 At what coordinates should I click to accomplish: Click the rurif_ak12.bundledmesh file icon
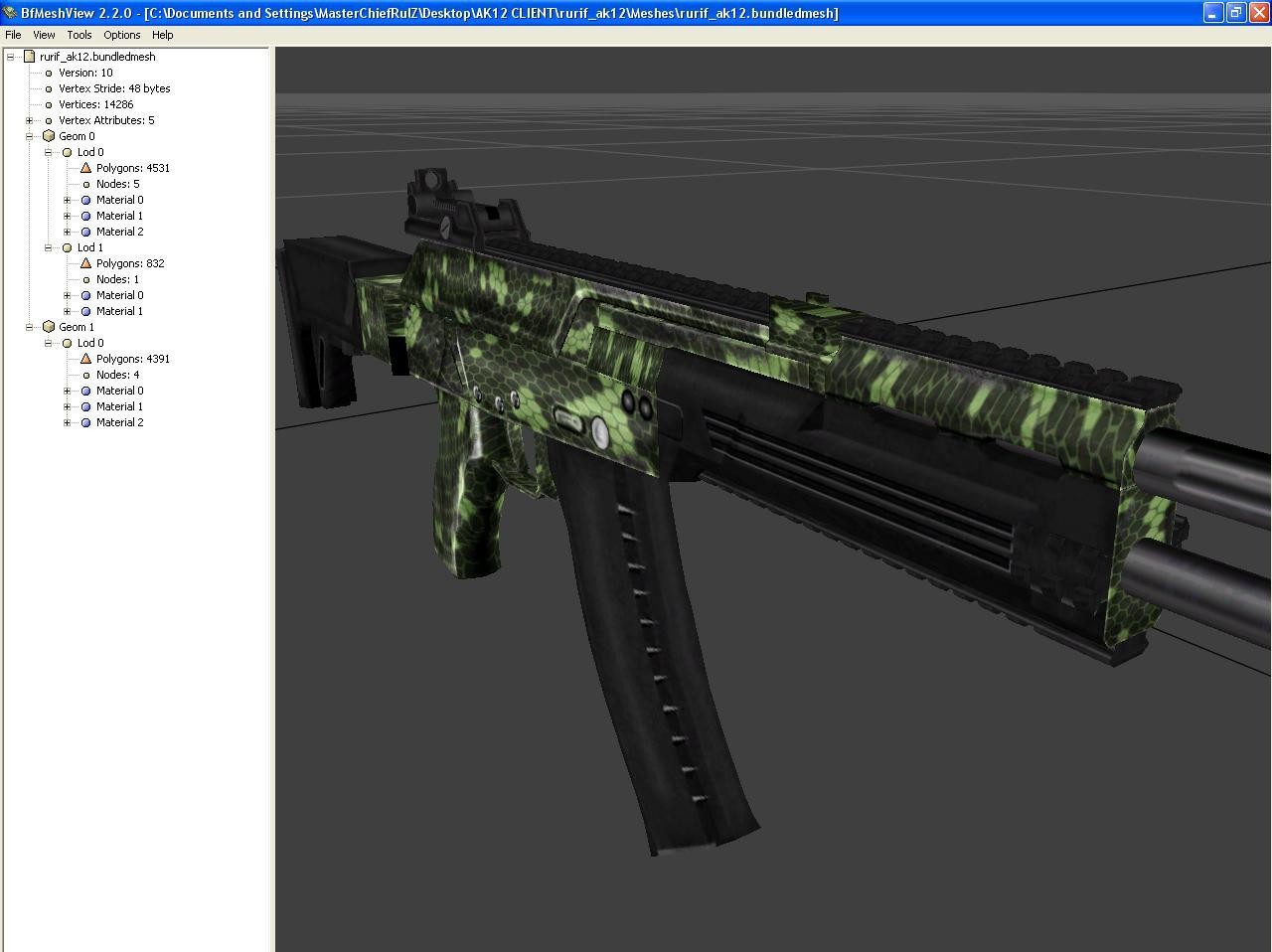click(x=29, y=57)
